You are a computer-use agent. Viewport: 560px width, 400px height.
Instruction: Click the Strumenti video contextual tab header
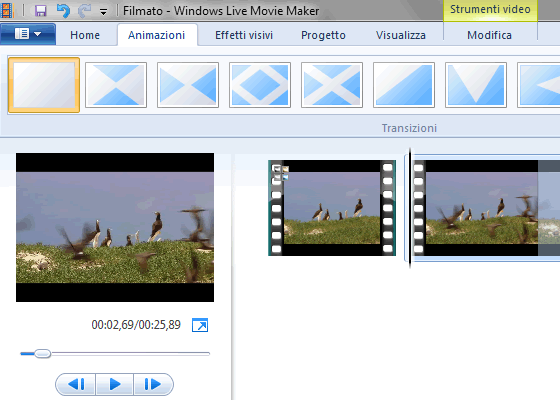[x=490, y=9]
